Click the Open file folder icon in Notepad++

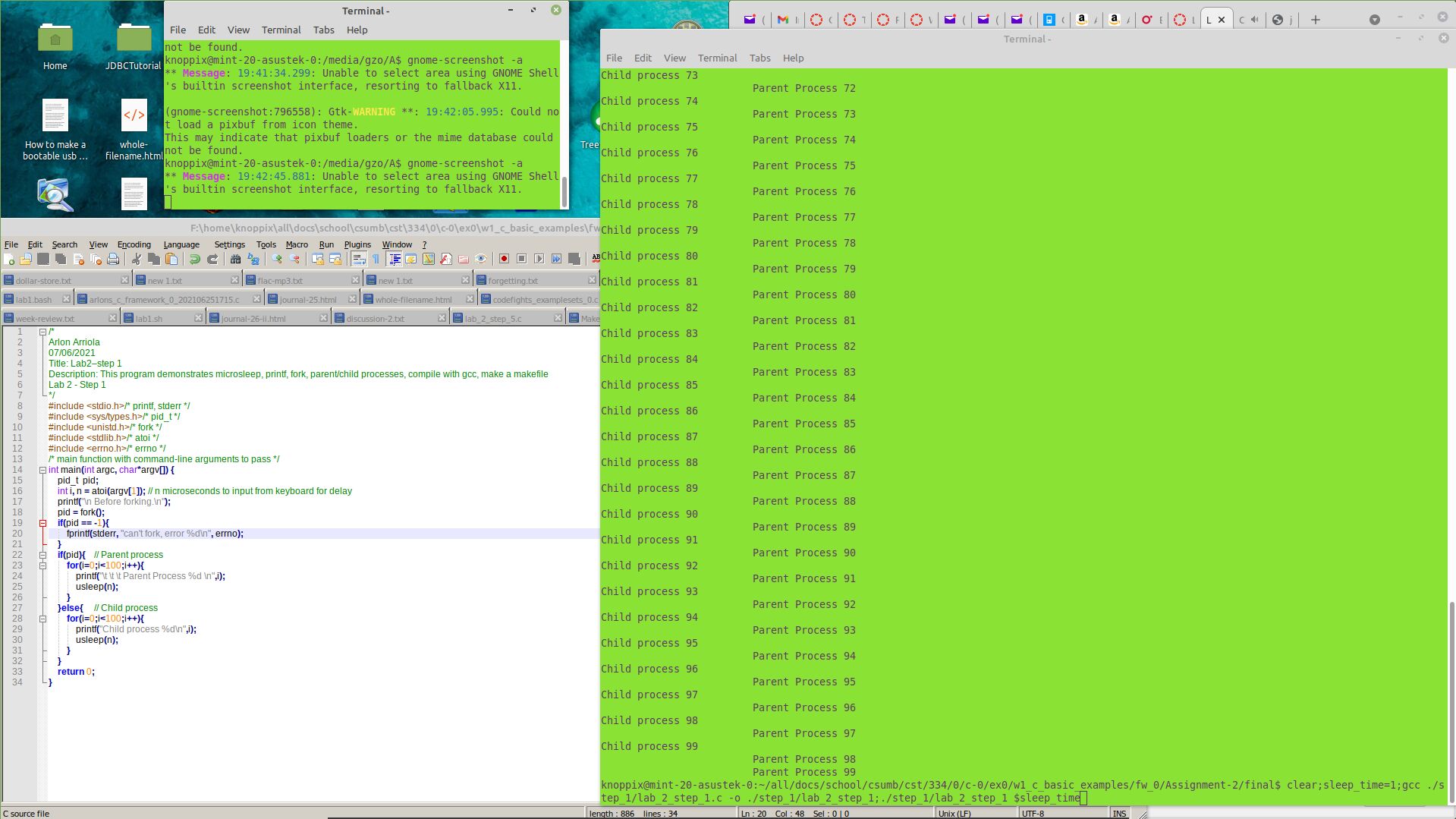[26, 260]
